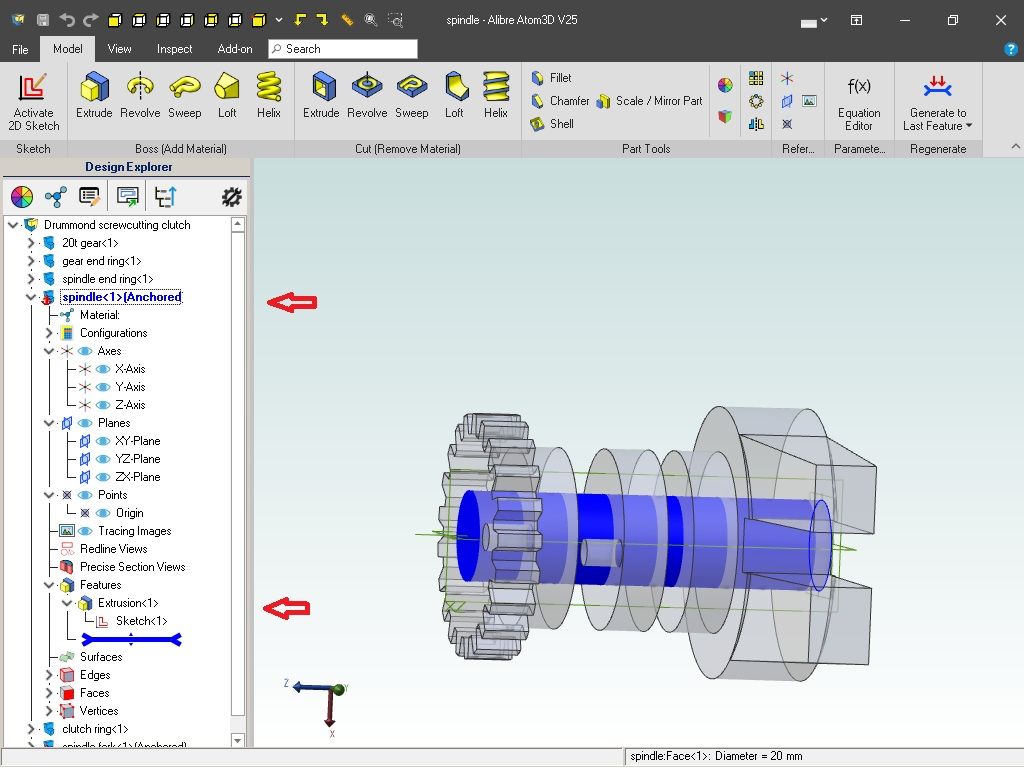Click the redo arrow in title bar
Image resolution: width=1024 pixels, height=768 pixels.
tap(91, 20)
